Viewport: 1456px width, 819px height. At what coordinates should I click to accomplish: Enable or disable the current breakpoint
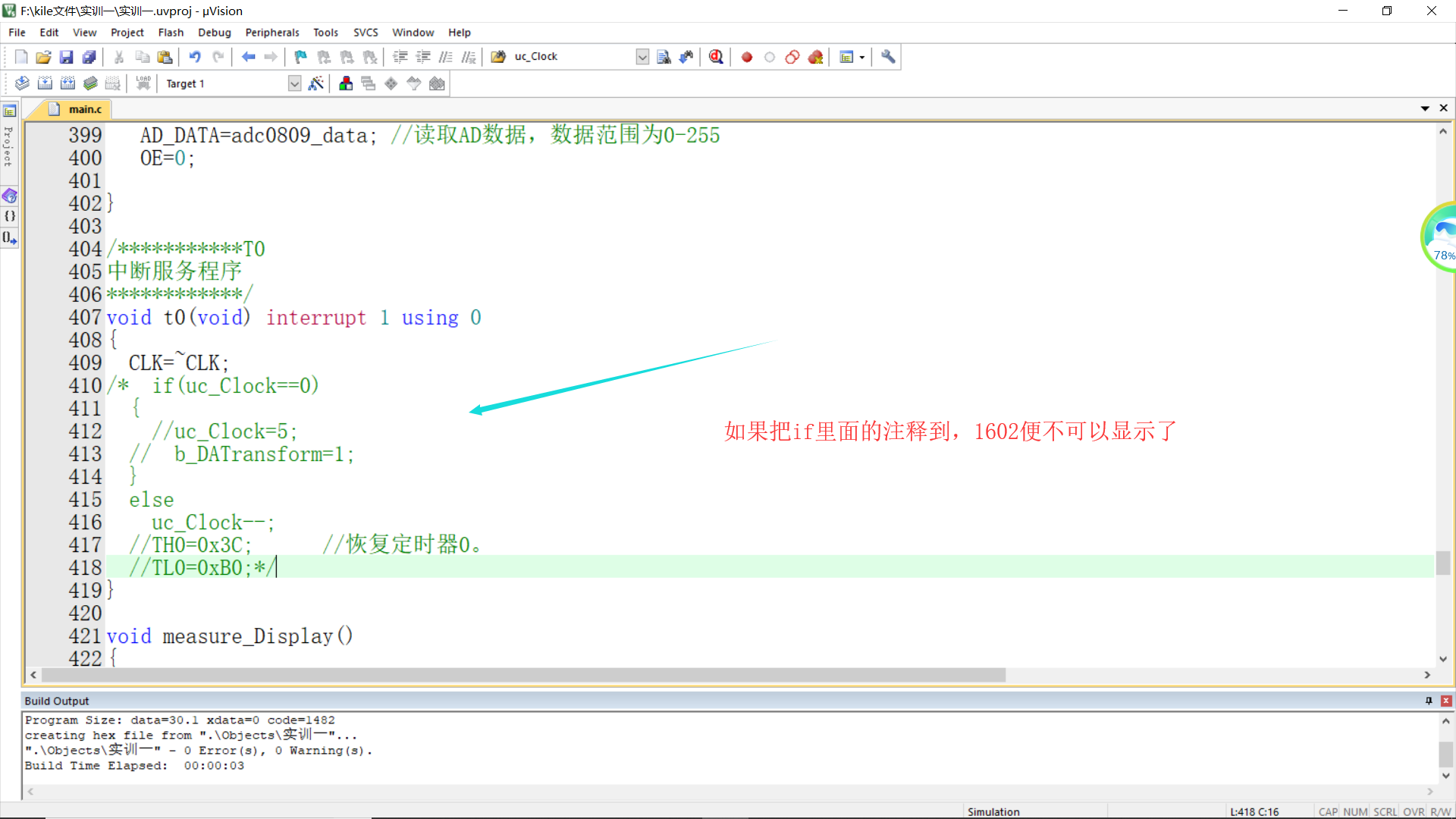click(770, 57)
